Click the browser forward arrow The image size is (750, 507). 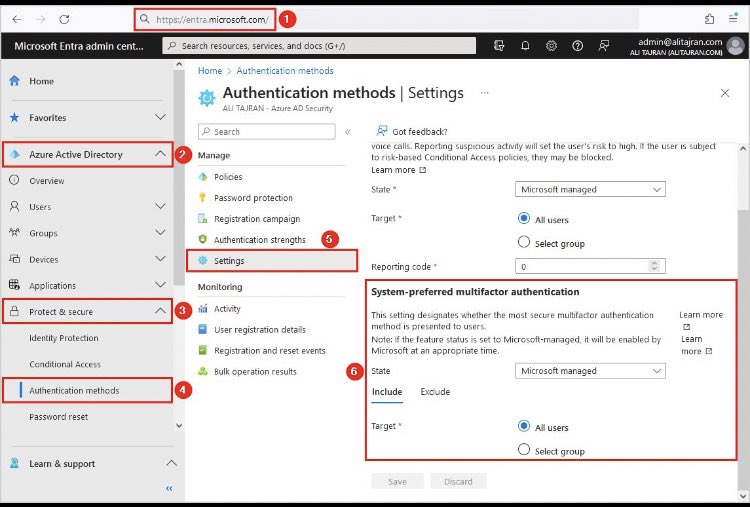(x=41, y=19)
